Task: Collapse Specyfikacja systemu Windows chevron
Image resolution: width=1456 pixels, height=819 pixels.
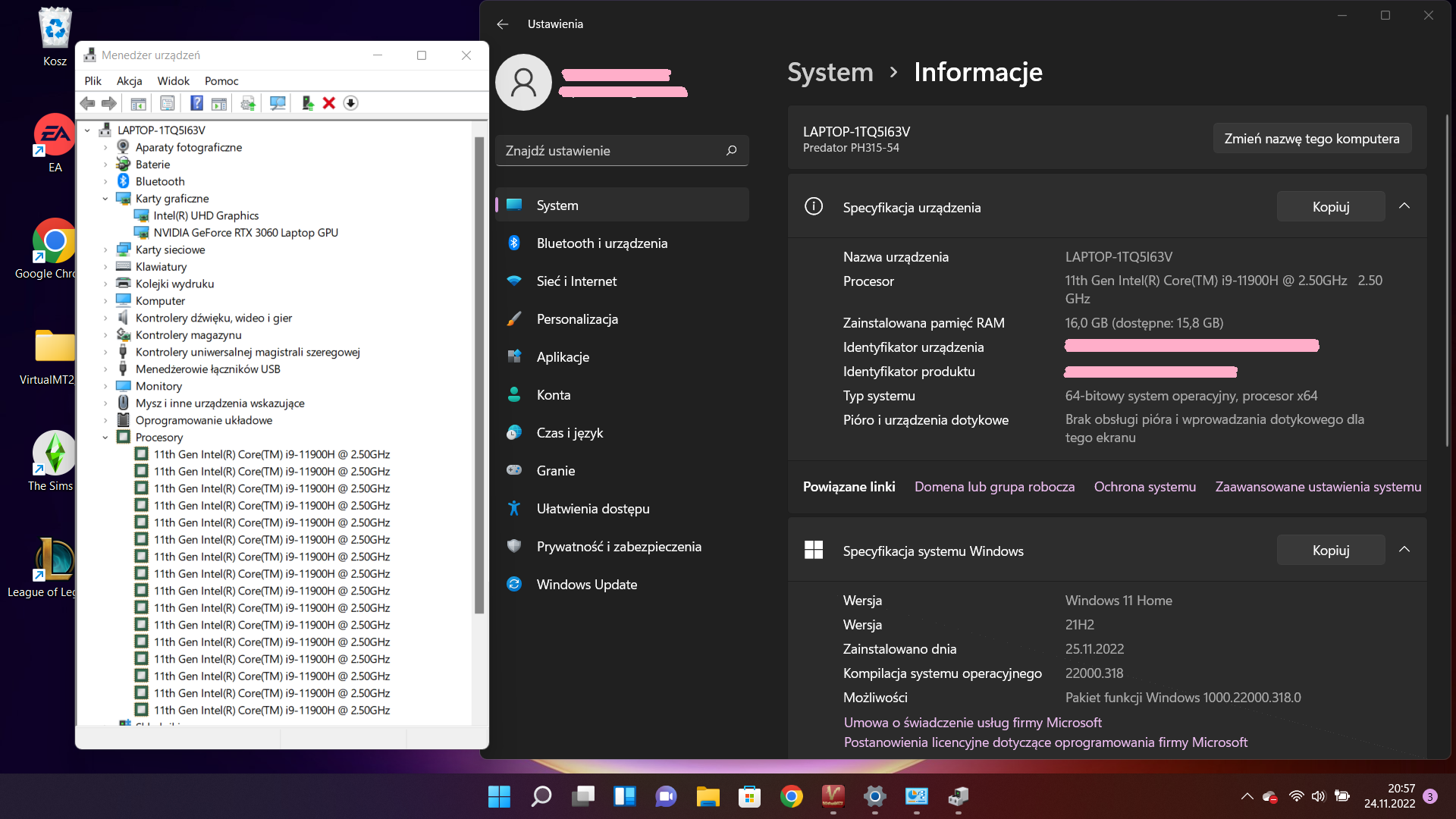Action: coord(1404,550)
